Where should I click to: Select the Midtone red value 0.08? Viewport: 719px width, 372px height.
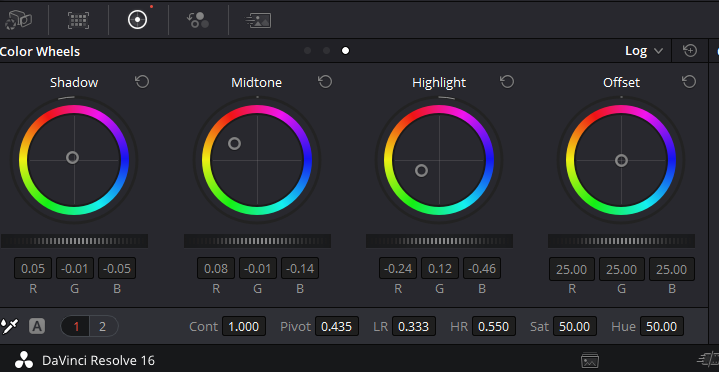pos(216,268)
